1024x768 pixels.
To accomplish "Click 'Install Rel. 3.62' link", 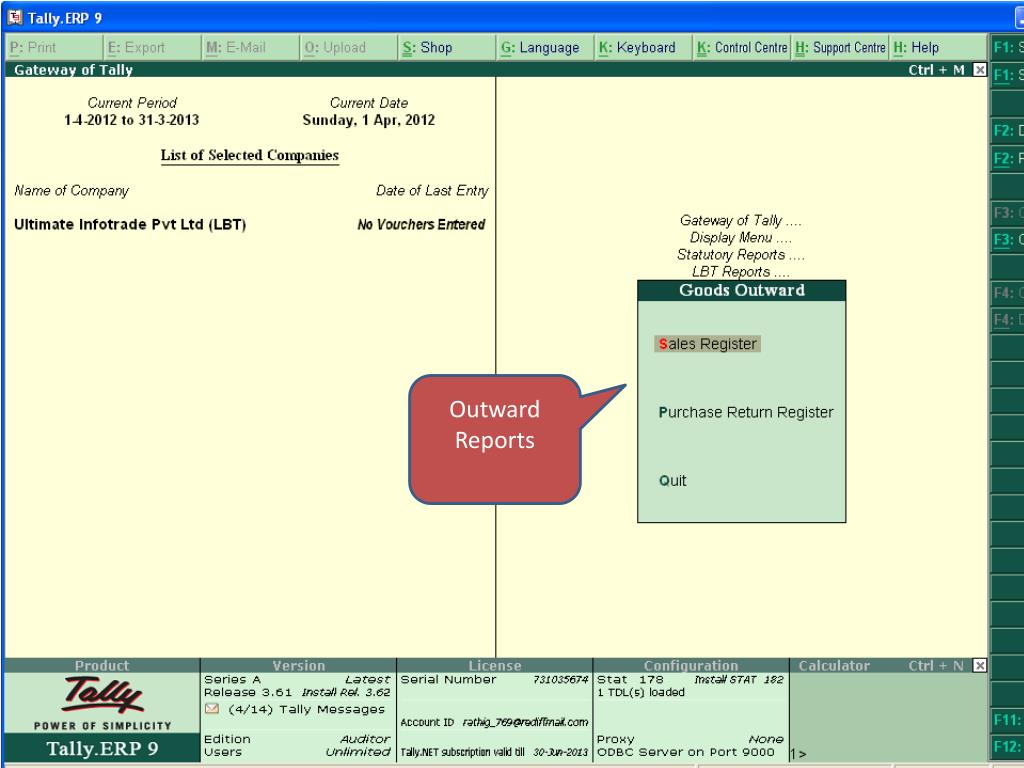I will point(346,692).
